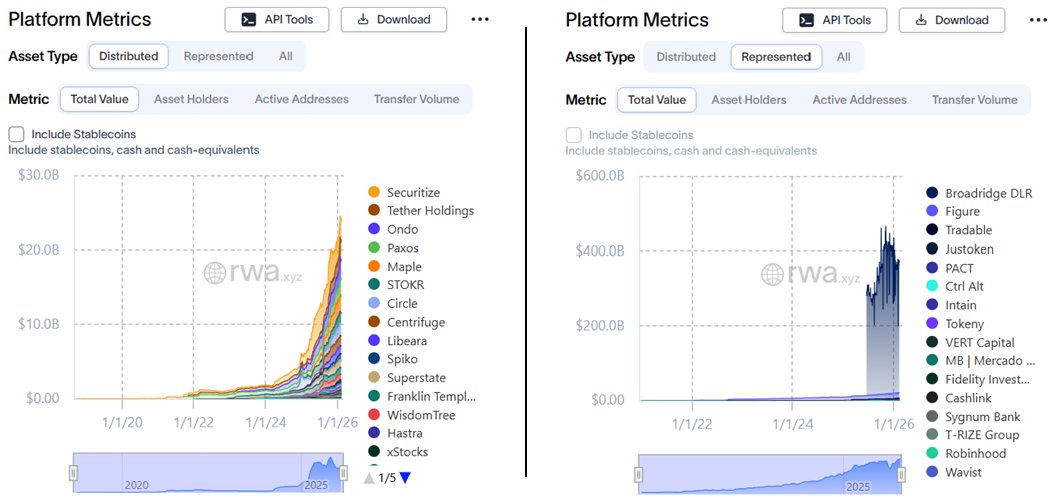Click right handle of left chart range slider

click(x=343, y=473)
